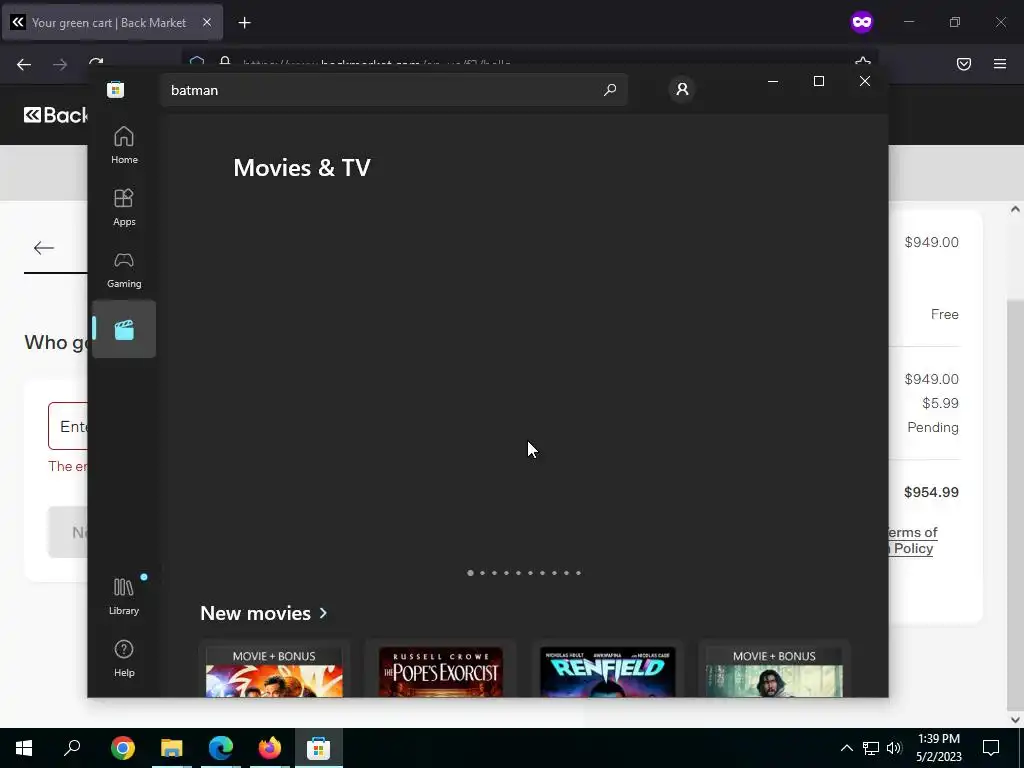Open the Renfield movie thumbnail
Viewport: 1024px width, 768px height.
[x=607, y=669]
